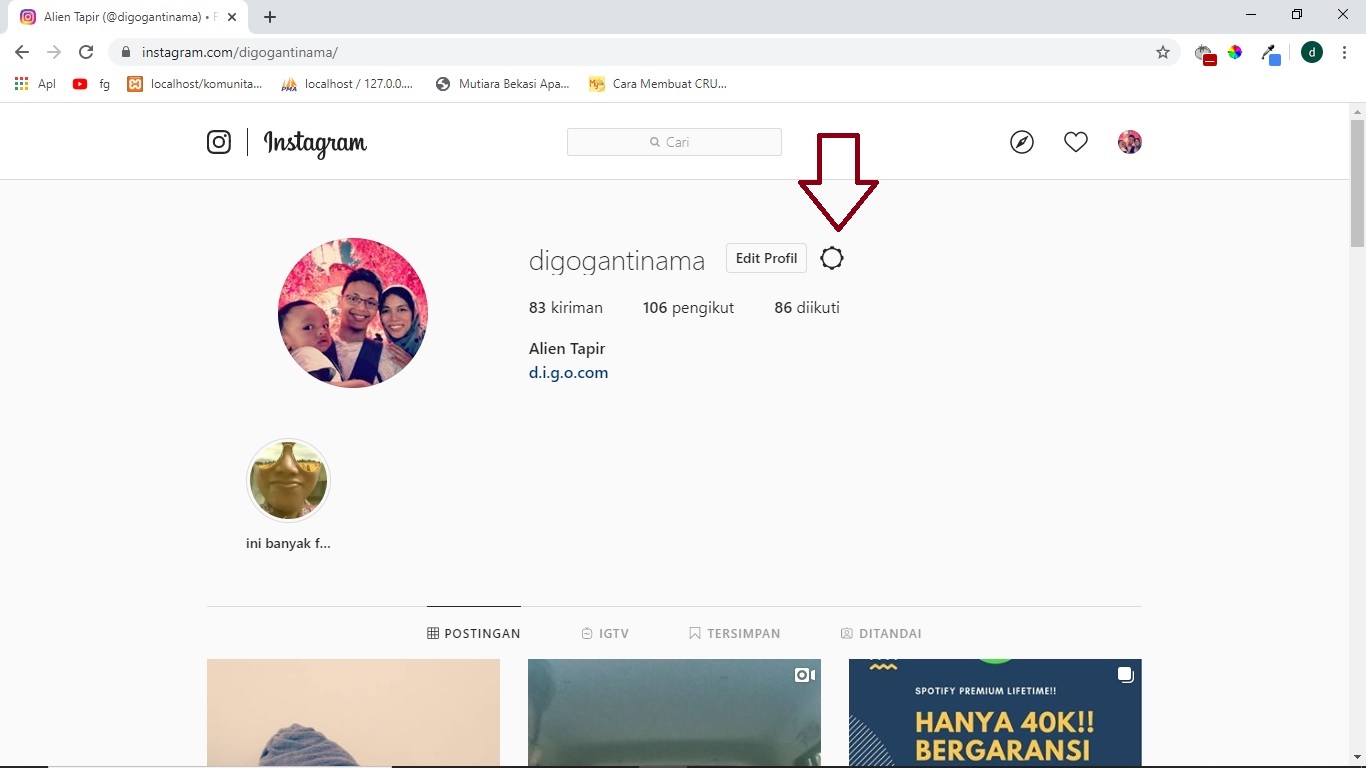This screenshot has height=768, width=1366.
Task: Click the Instagram camera logo icon
Action: (x=219, y=142)
